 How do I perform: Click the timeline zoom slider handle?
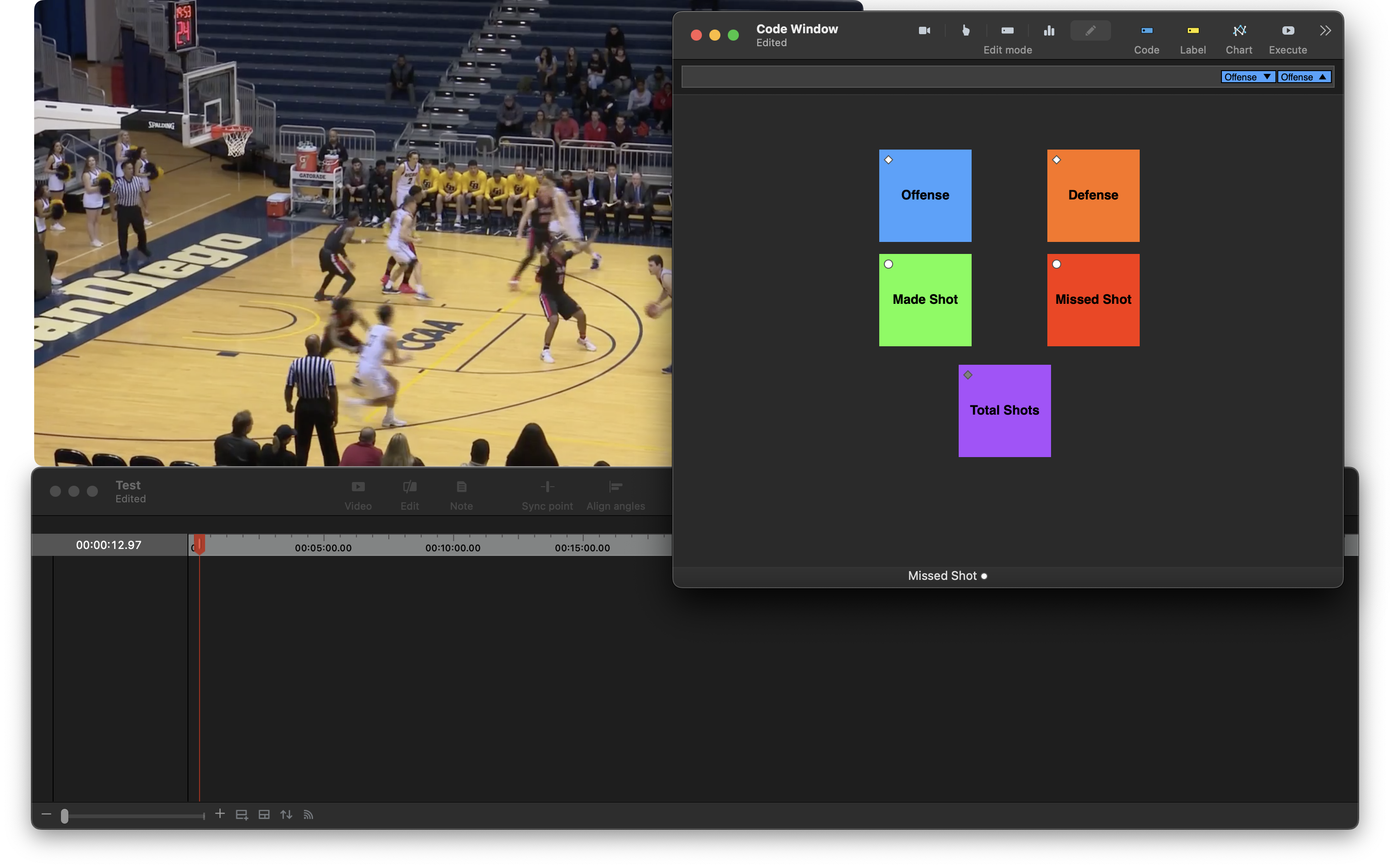[x=65, y=816]
